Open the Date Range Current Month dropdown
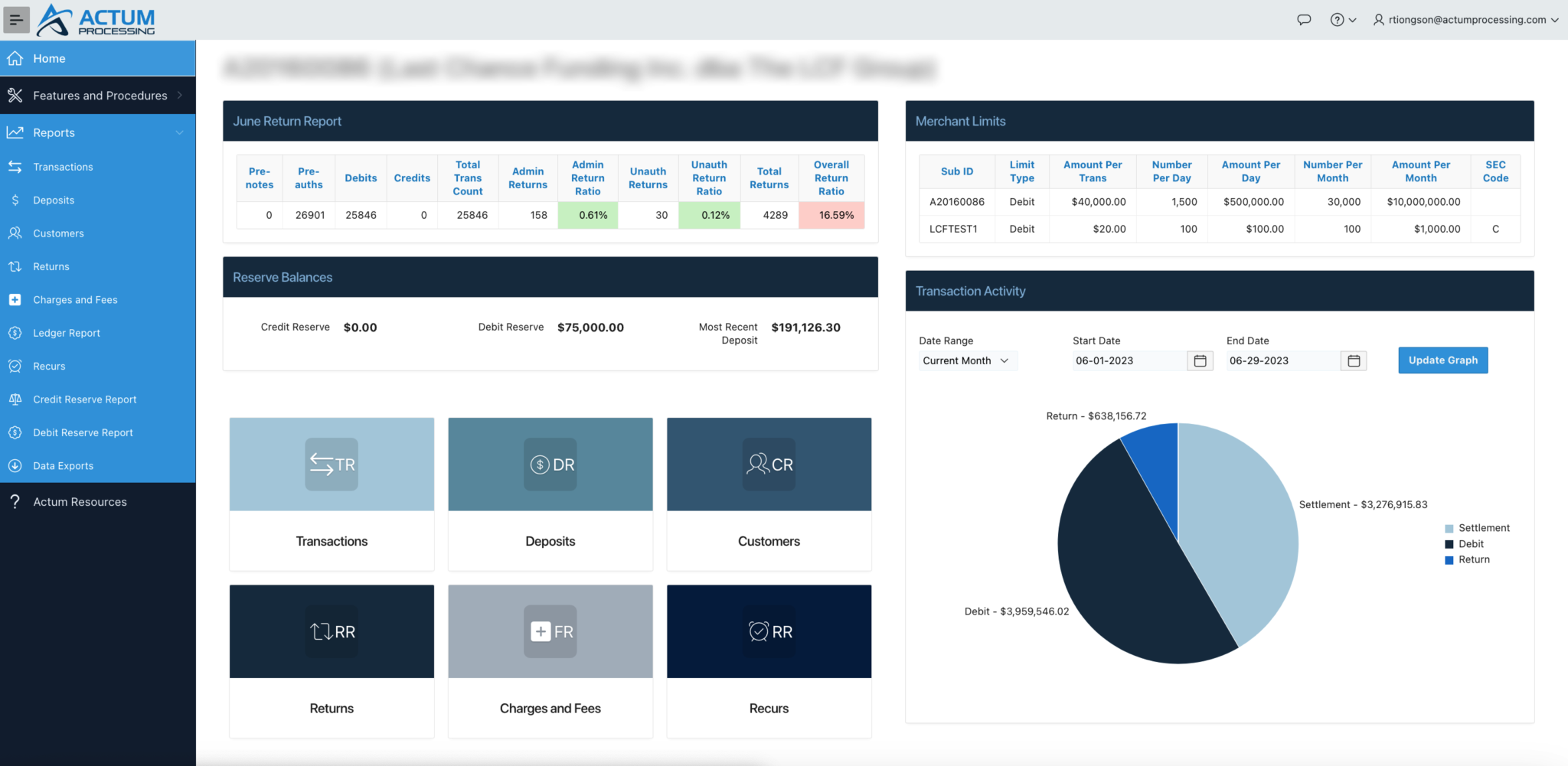 (968, 360)
